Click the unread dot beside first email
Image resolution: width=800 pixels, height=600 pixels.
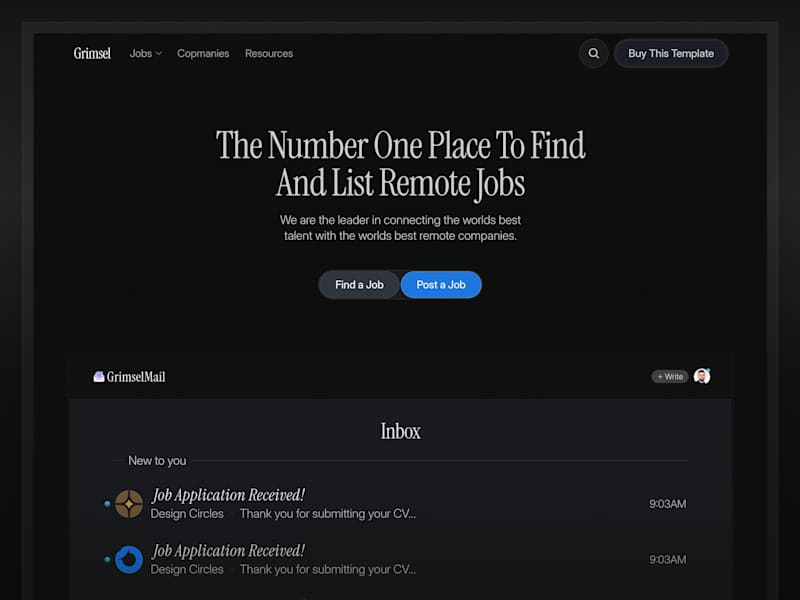(x=107, y=504)
